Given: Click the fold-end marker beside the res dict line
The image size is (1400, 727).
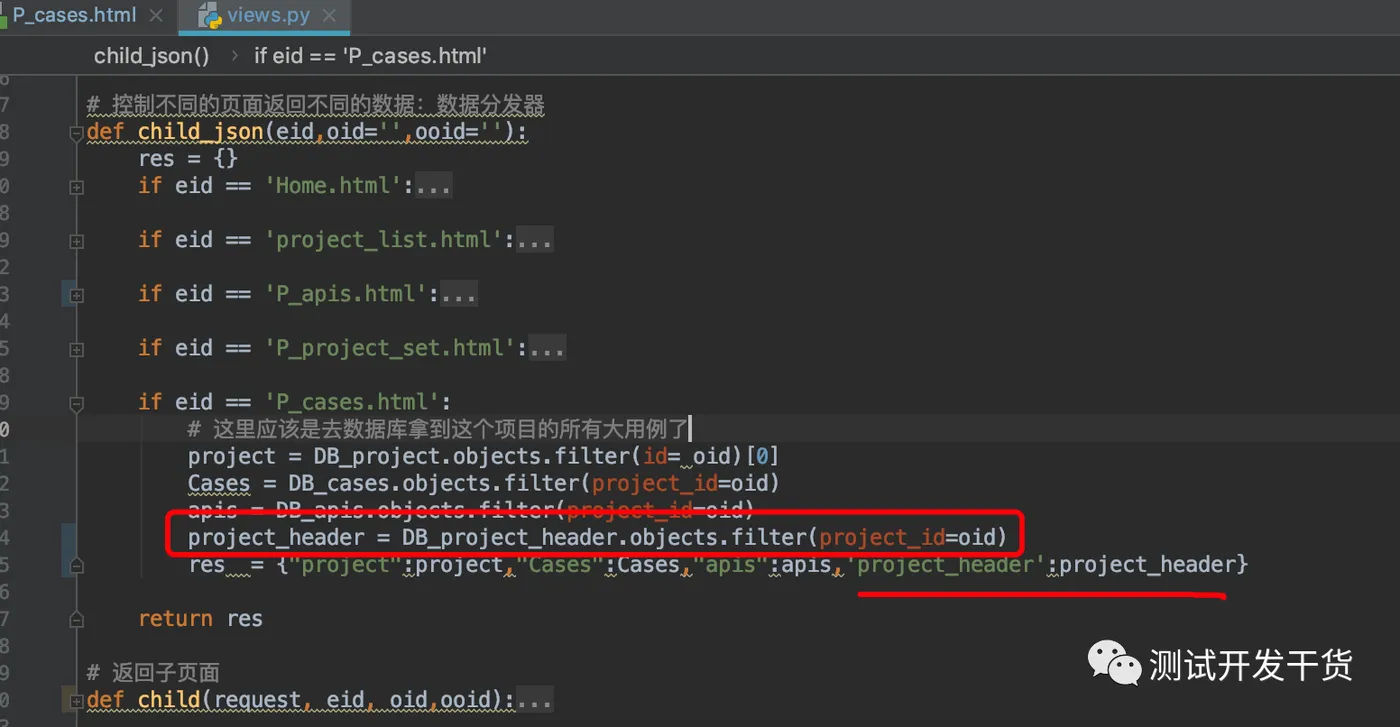Looking at the screenshot, I should (76, 568).
